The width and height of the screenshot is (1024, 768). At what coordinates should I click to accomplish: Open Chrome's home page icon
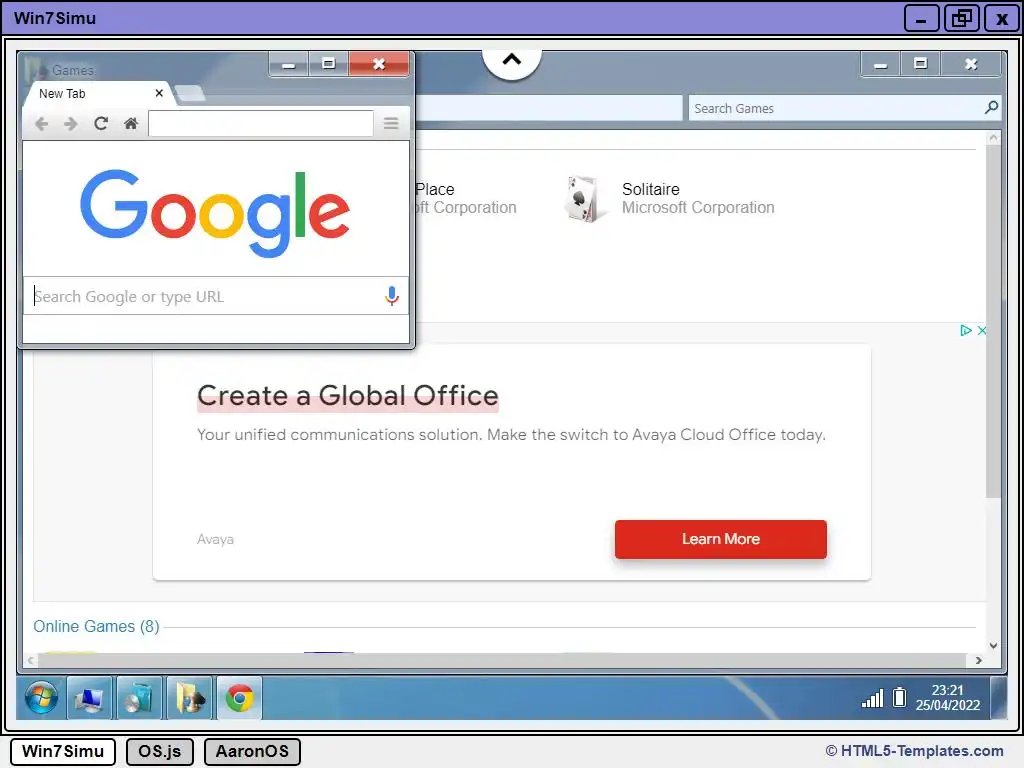[x=131, y=123]
